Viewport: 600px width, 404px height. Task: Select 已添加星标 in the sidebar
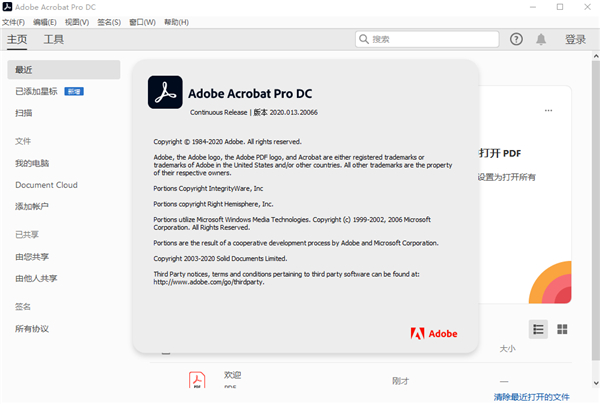click(36, 91)
